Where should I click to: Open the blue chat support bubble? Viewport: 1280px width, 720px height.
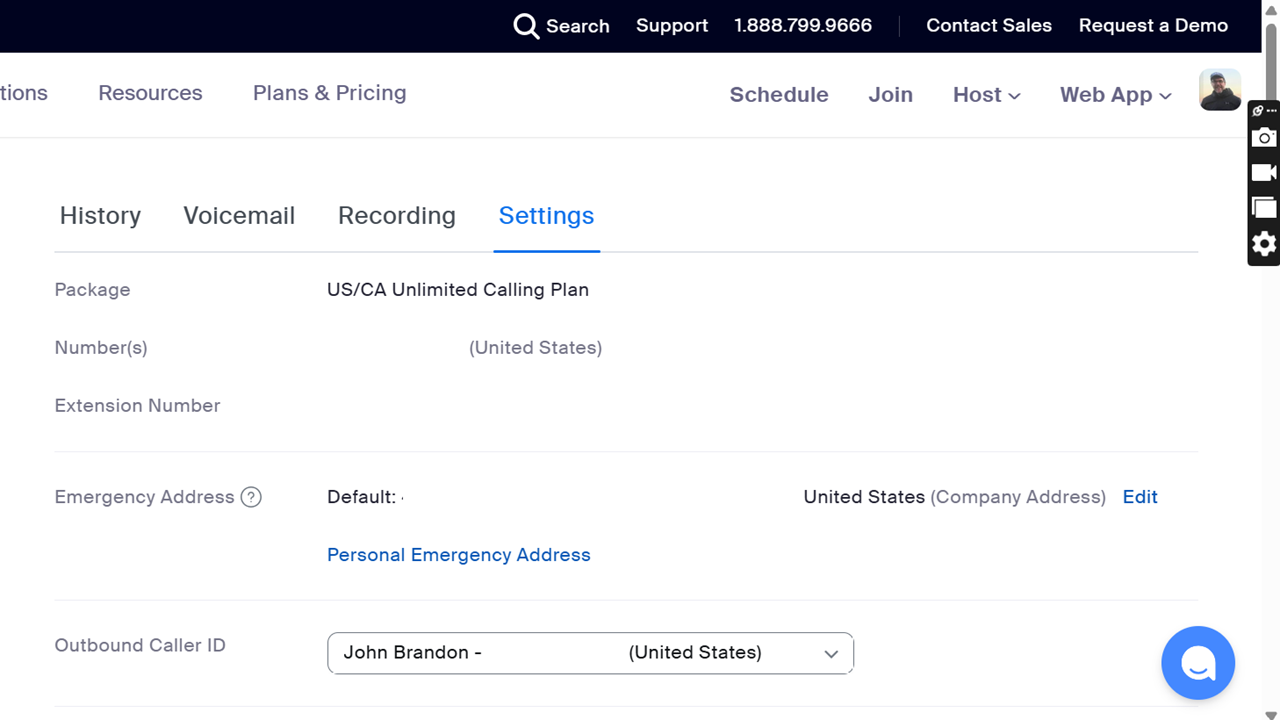tap(1198, 663)
